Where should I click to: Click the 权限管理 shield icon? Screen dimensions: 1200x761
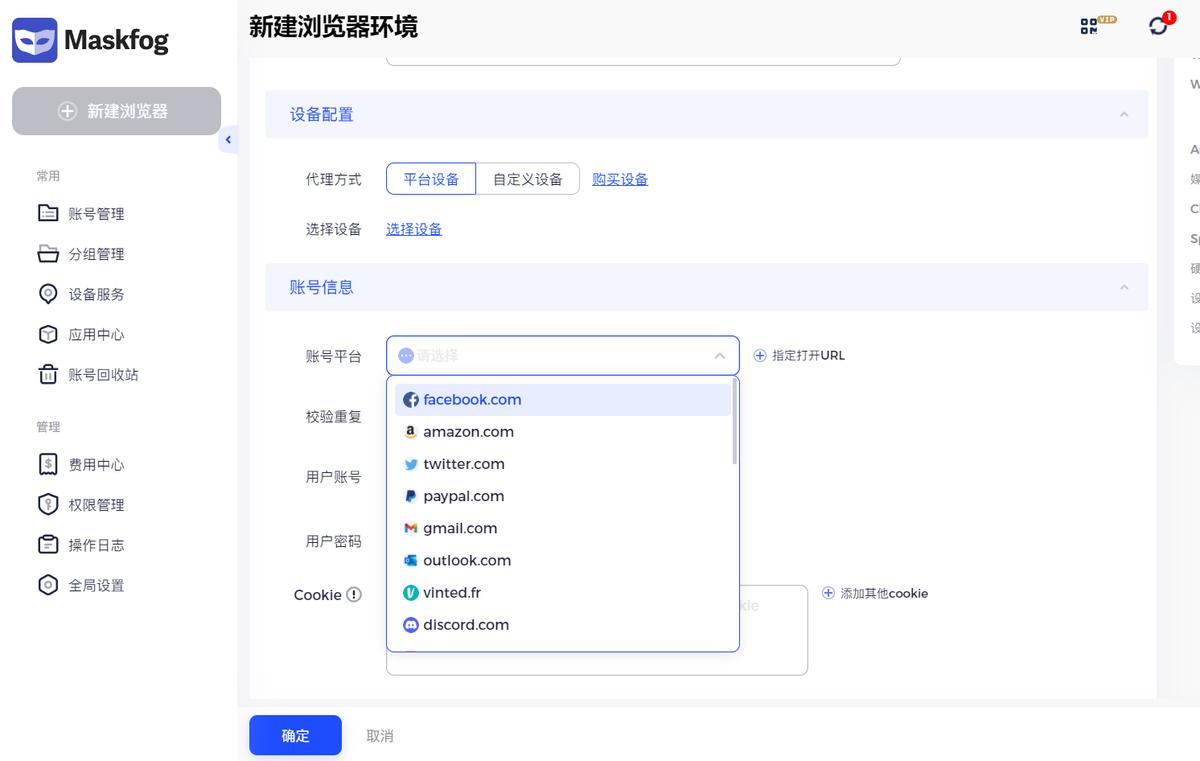click(48, 504)
